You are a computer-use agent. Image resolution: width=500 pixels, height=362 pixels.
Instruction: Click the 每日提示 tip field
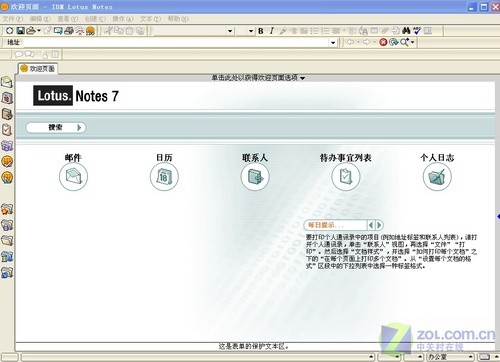[x=335, y=225]
